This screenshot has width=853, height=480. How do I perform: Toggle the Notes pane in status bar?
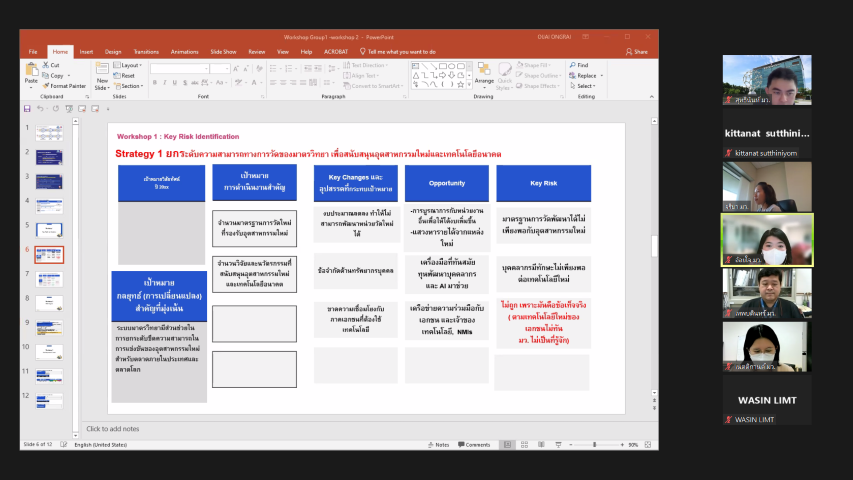click(436, 444)
